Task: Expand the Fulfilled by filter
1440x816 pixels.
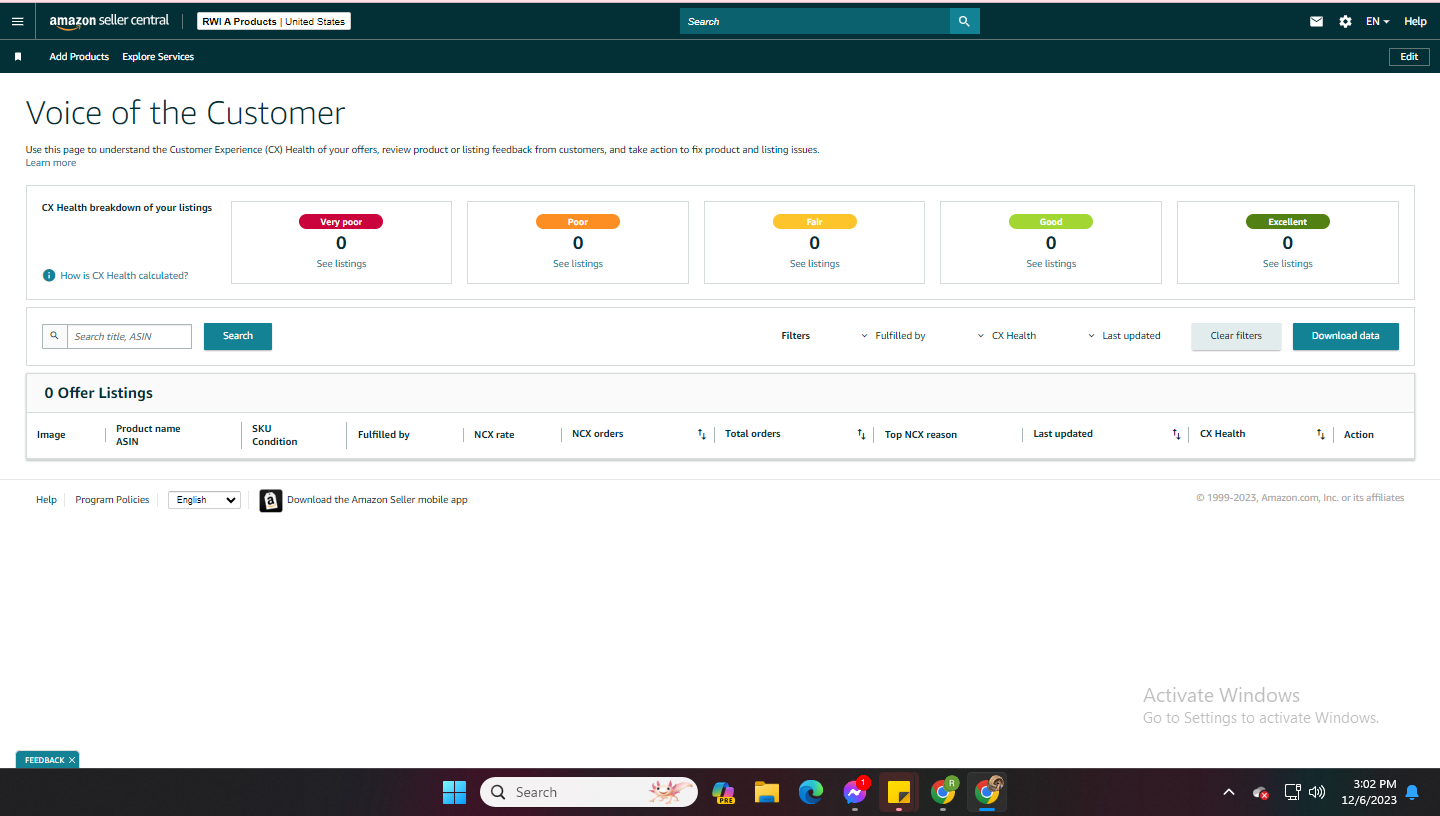Action: (893, 336)
